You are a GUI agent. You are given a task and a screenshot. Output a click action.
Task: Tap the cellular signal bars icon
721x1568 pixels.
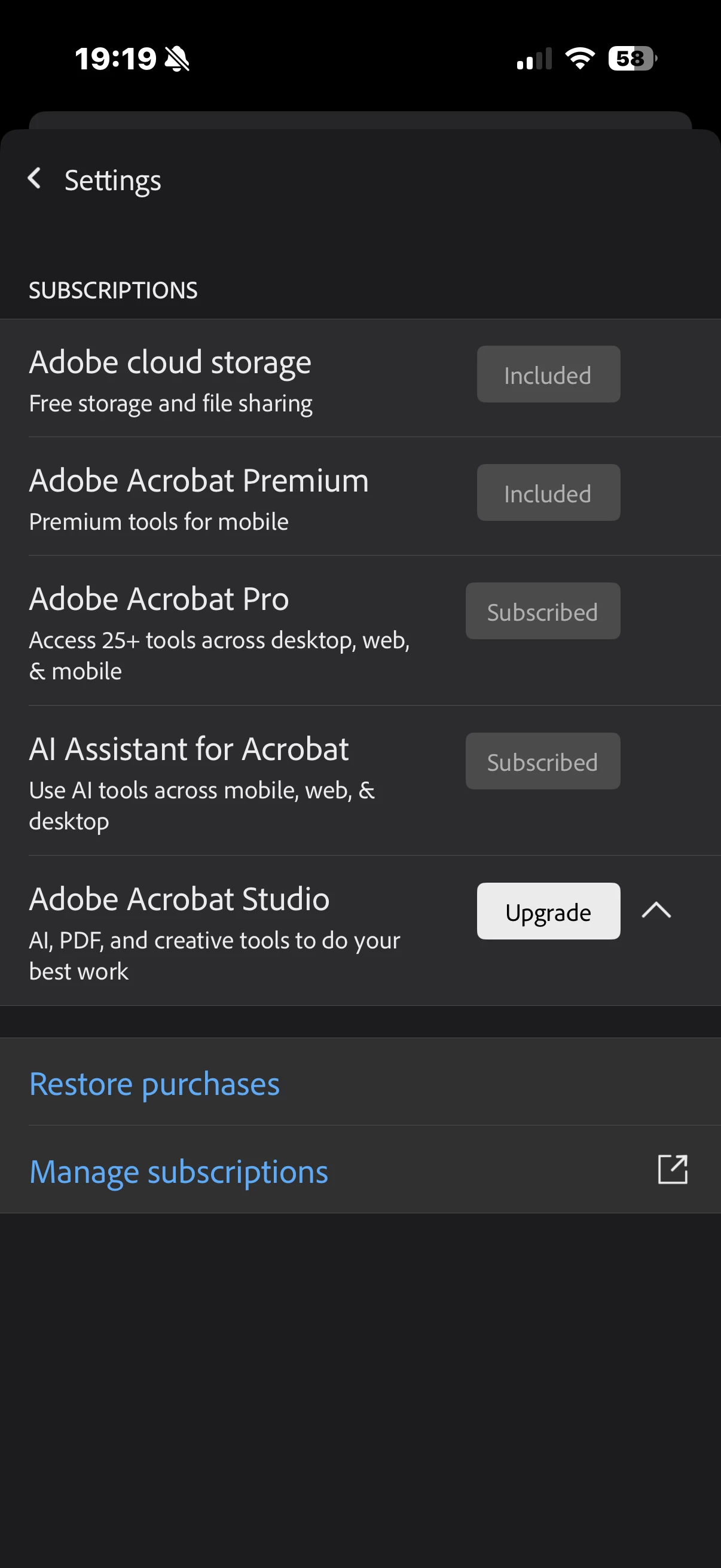pyautogui.click(x=534, y=59)
